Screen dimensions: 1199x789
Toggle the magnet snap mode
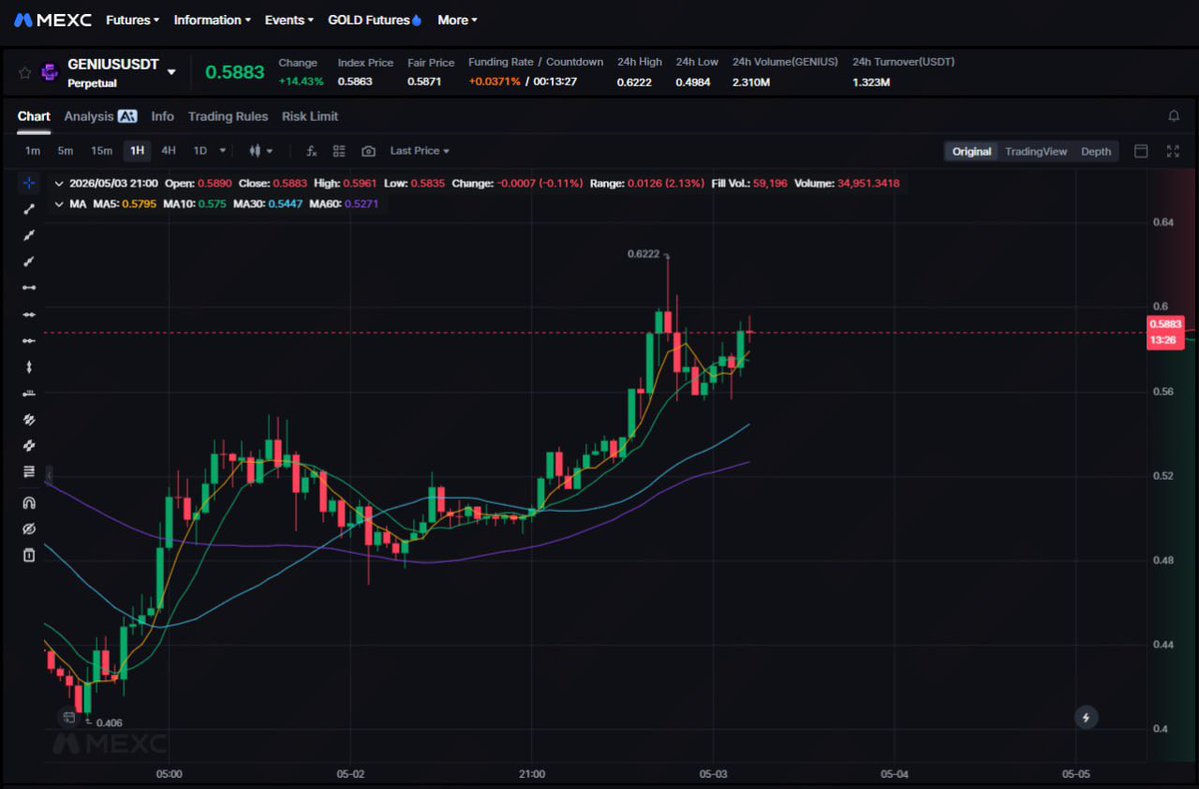tap(29, 502)
